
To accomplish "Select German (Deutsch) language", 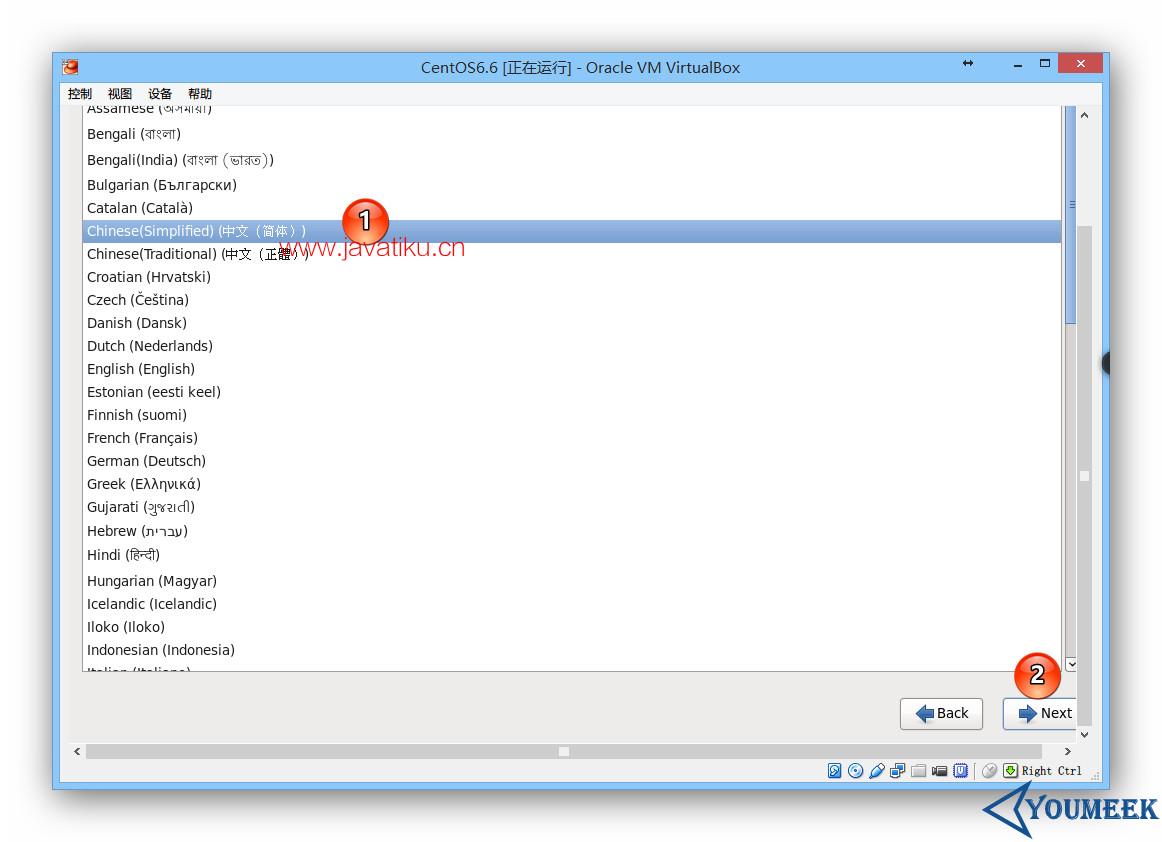I will pyautogui.click(x=571, y=461).
